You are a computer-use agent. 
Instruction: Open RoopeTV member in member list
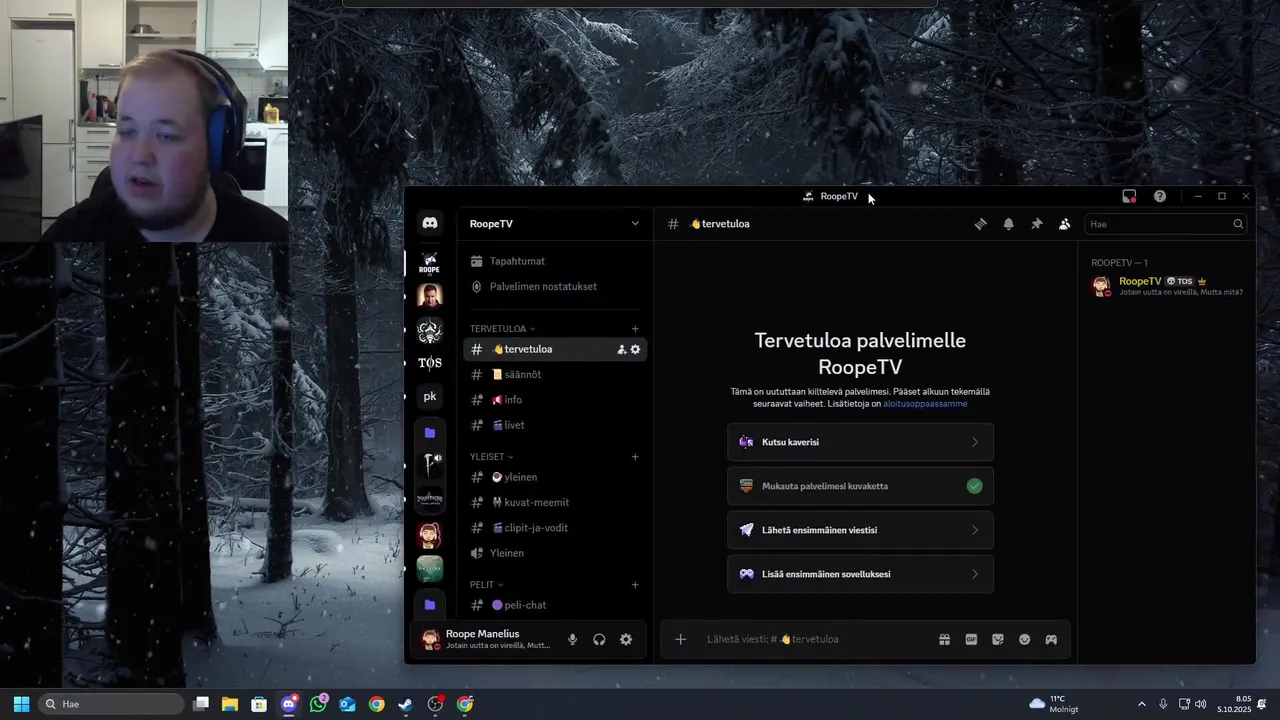coord(1166,286)
